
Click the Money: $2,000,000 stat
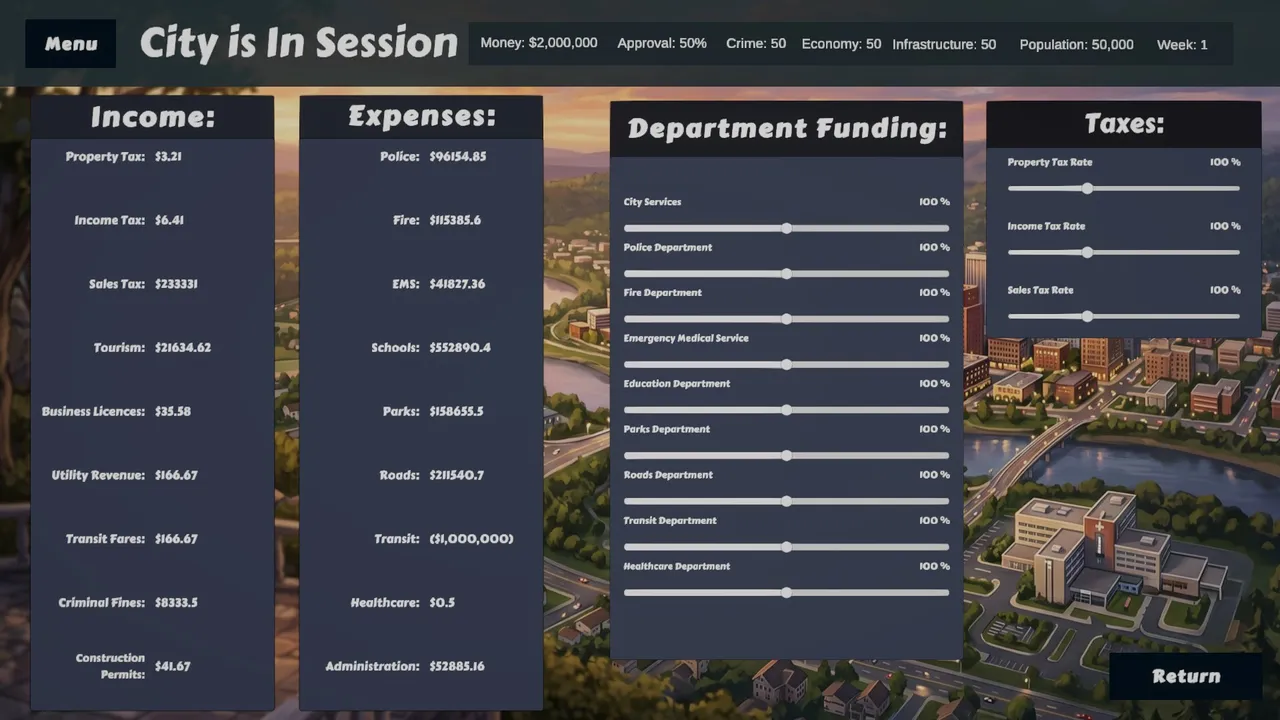[539, 43]
